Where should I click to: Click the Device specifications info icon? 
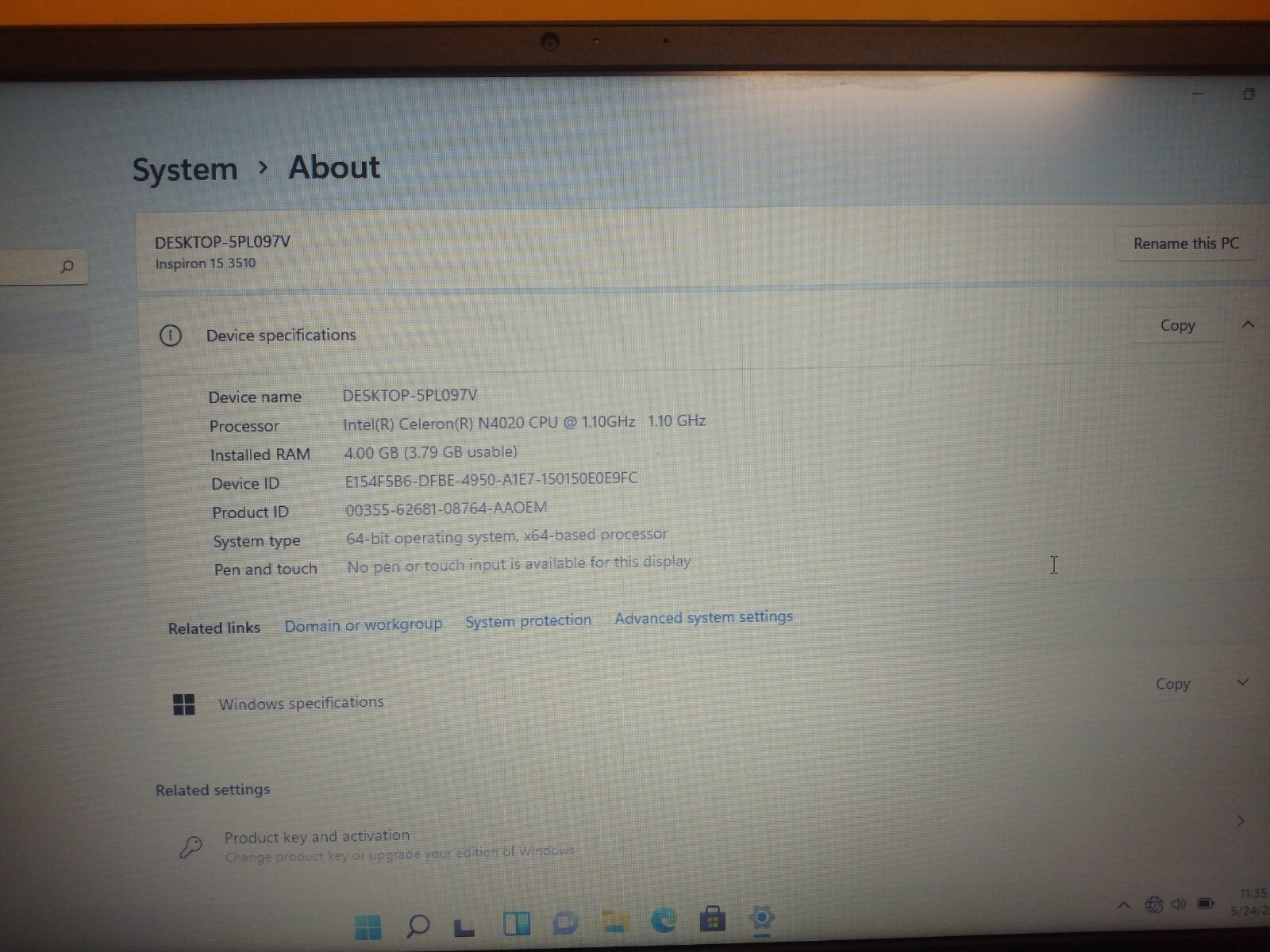tap(171, 336)
